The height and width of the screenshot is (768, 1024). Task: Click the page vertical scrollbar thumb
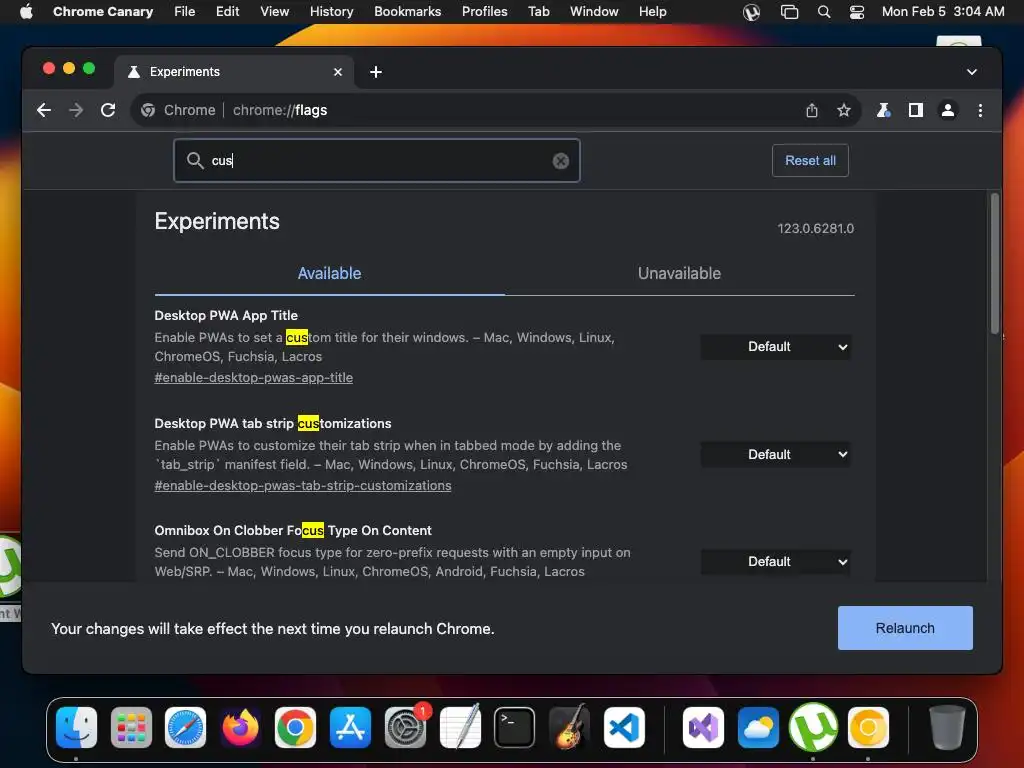(995, 264)
